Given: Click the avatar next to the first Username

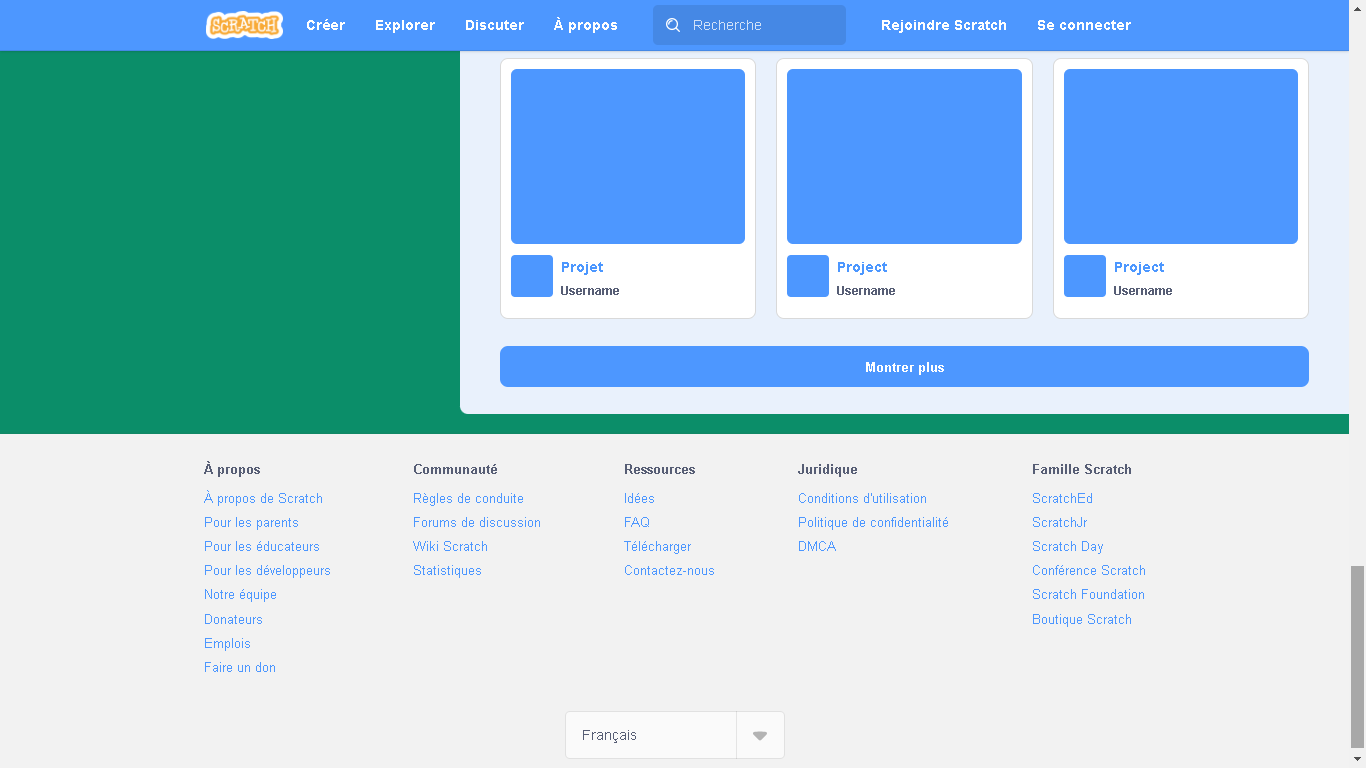Looking at the screenshot, I should tap(531, 276).
